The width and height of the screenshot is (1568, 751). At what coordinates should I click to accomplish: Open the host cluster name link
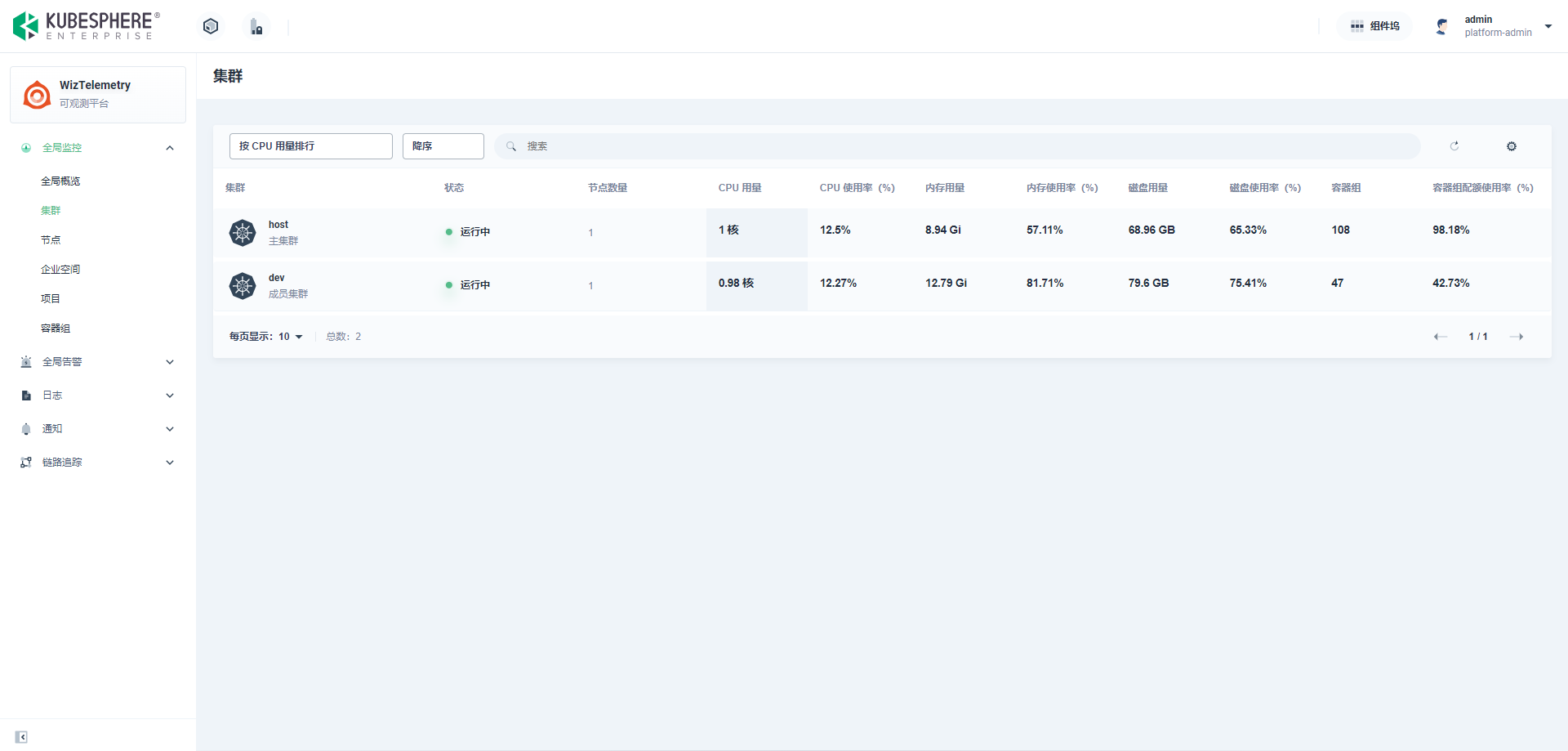tap(278, 225)
